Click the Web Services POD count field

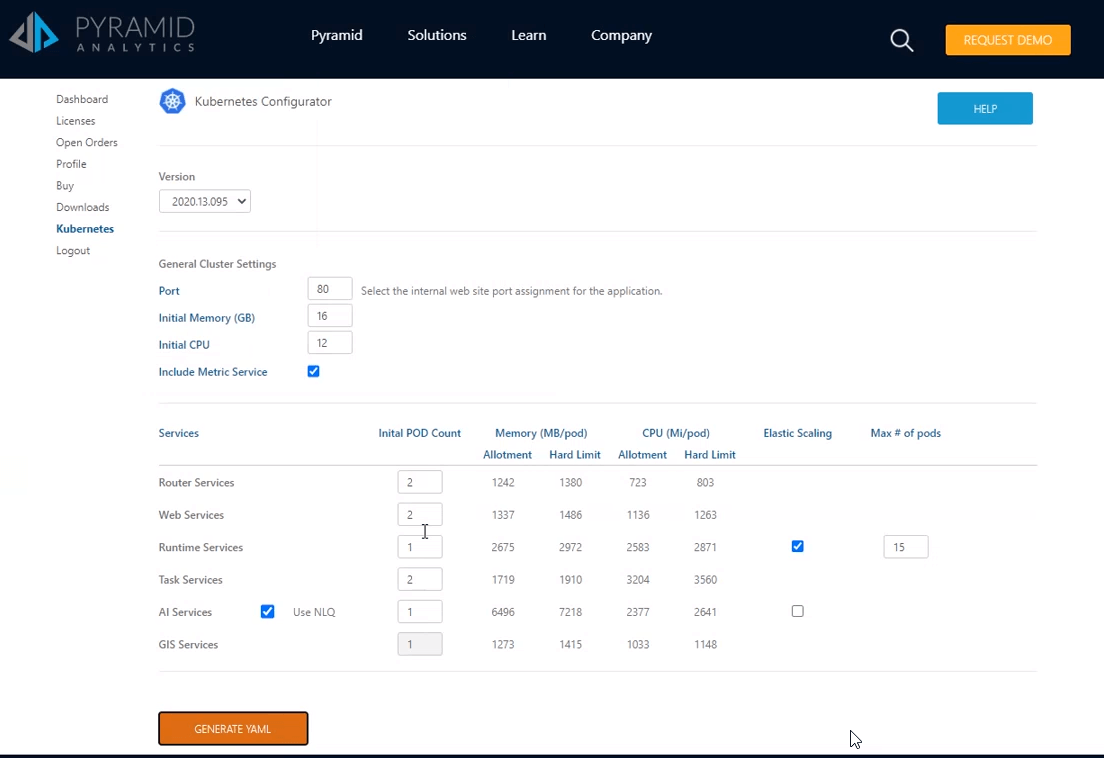pos(420,514)
